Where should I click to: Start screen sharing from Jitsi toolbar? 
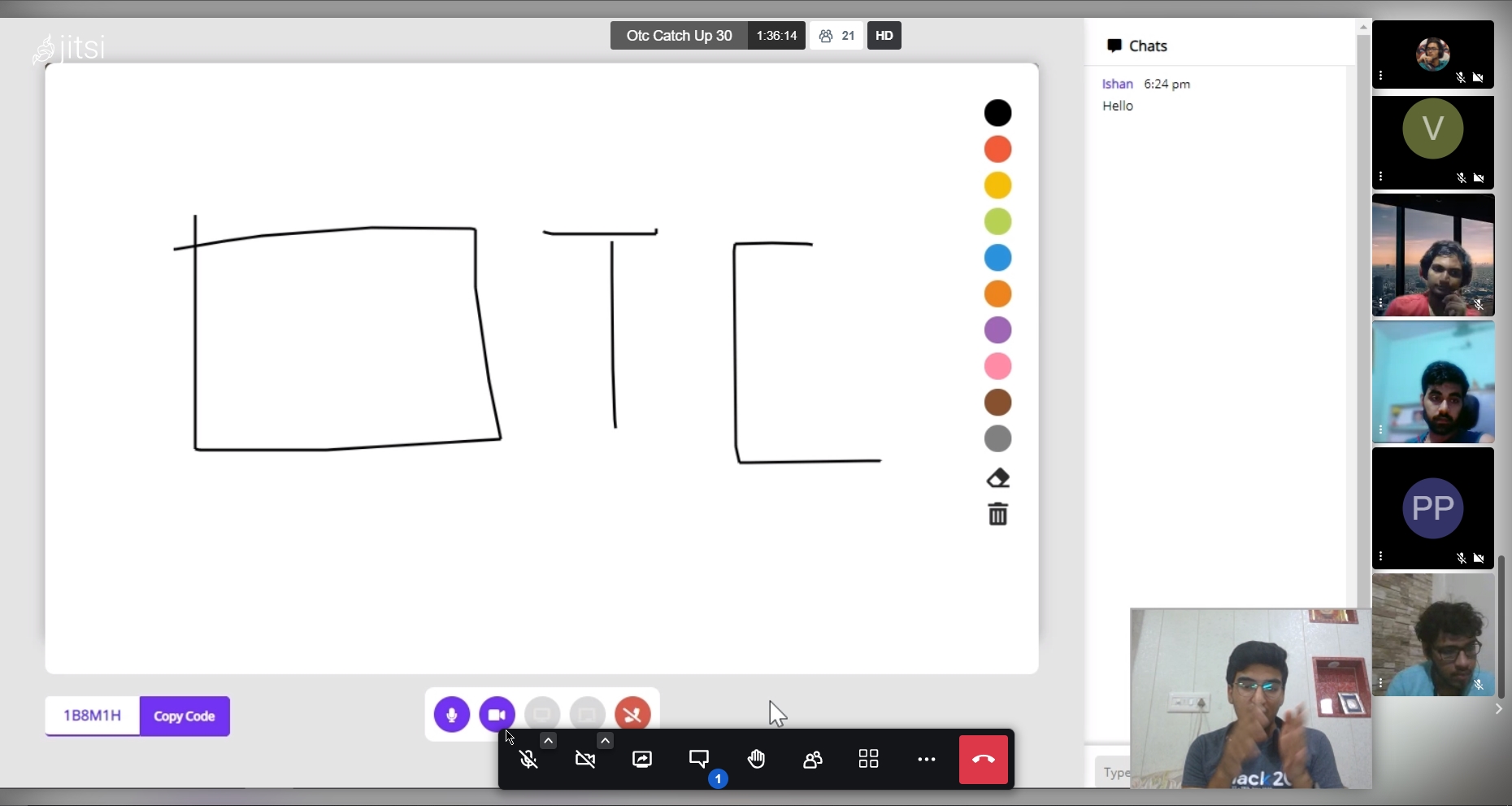click(x=643, y=760)
